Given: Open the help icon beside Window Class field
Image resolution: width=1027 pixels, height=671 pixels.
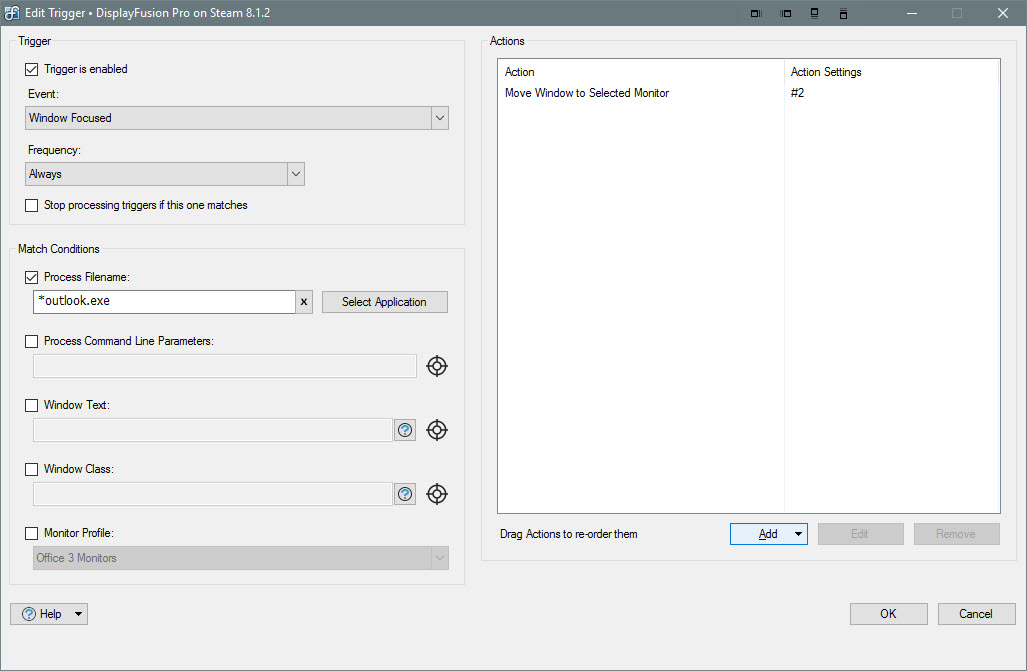Looking at the screenshot, I should 405,494.
